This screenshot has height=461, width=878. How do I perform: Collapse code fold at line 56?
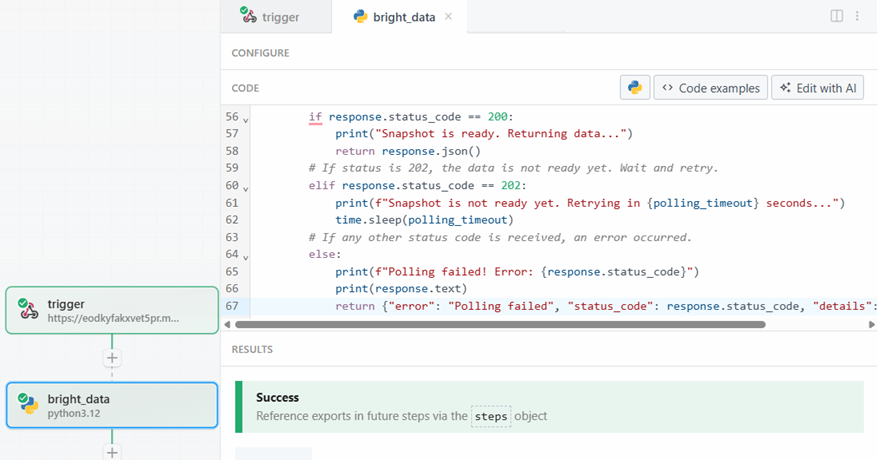[245, 120]
